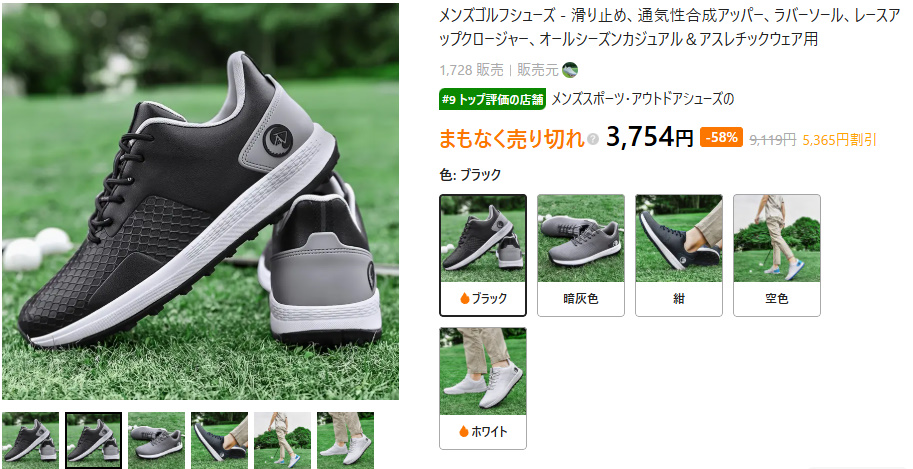Open the メンズスポーツ・アウトドアシューズの category link

[x=642, y=99]
